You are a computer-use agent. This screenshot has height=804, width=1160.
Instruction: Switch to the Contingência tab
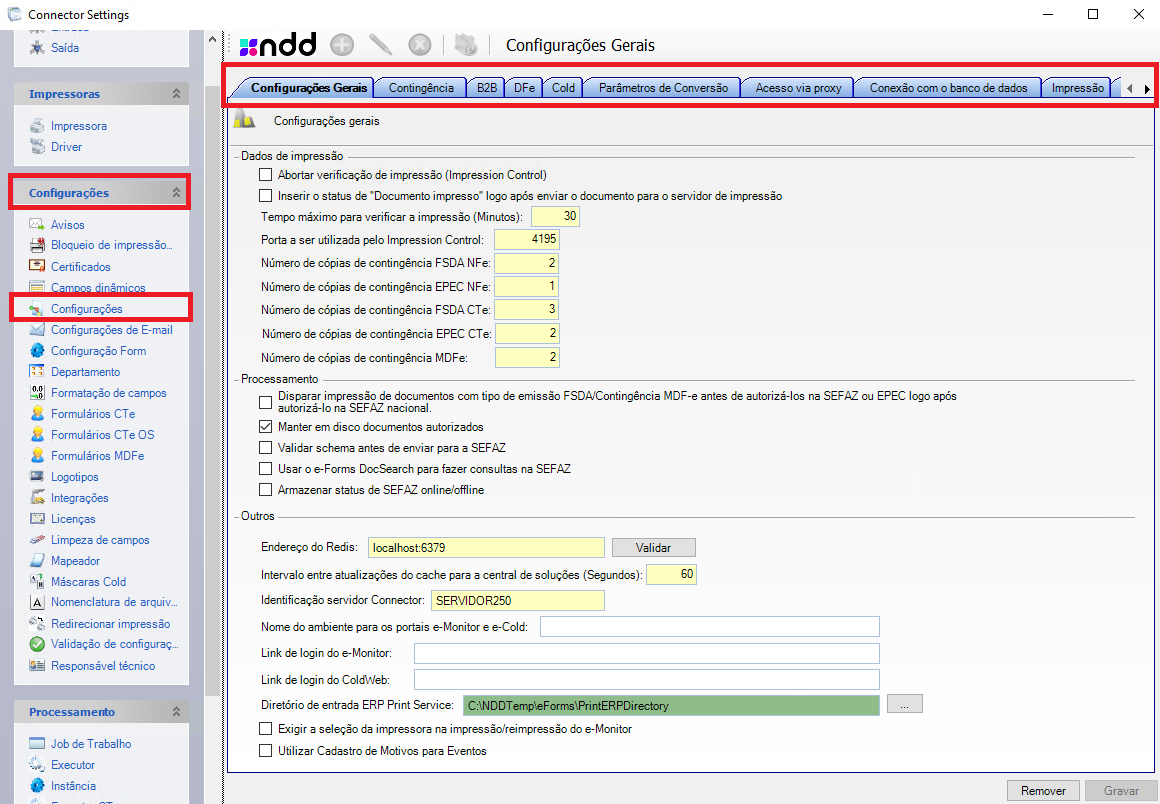[x=420, y=88]
